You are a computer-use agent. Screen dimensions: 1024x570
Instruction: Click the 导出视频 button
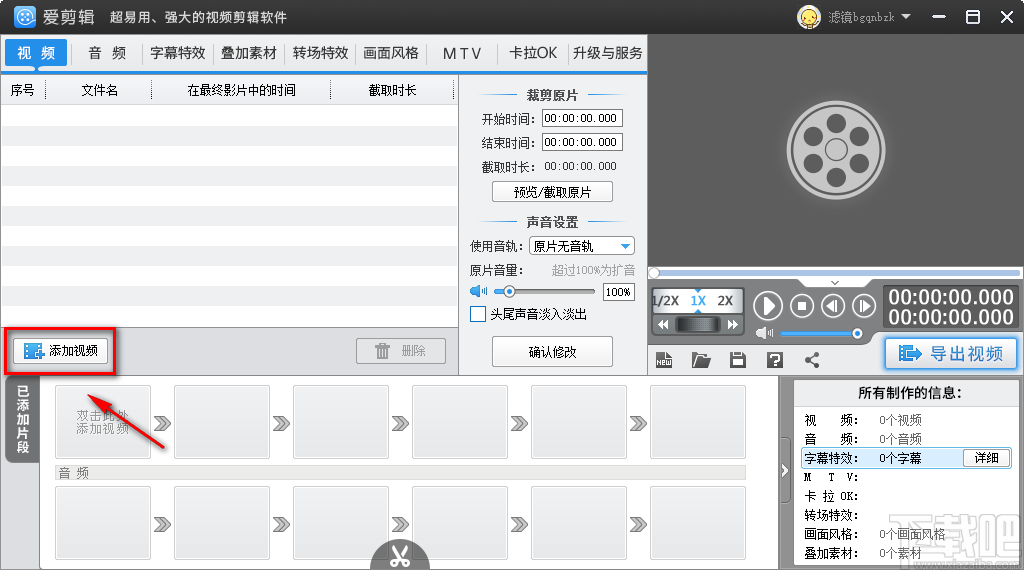click(951, 353)
